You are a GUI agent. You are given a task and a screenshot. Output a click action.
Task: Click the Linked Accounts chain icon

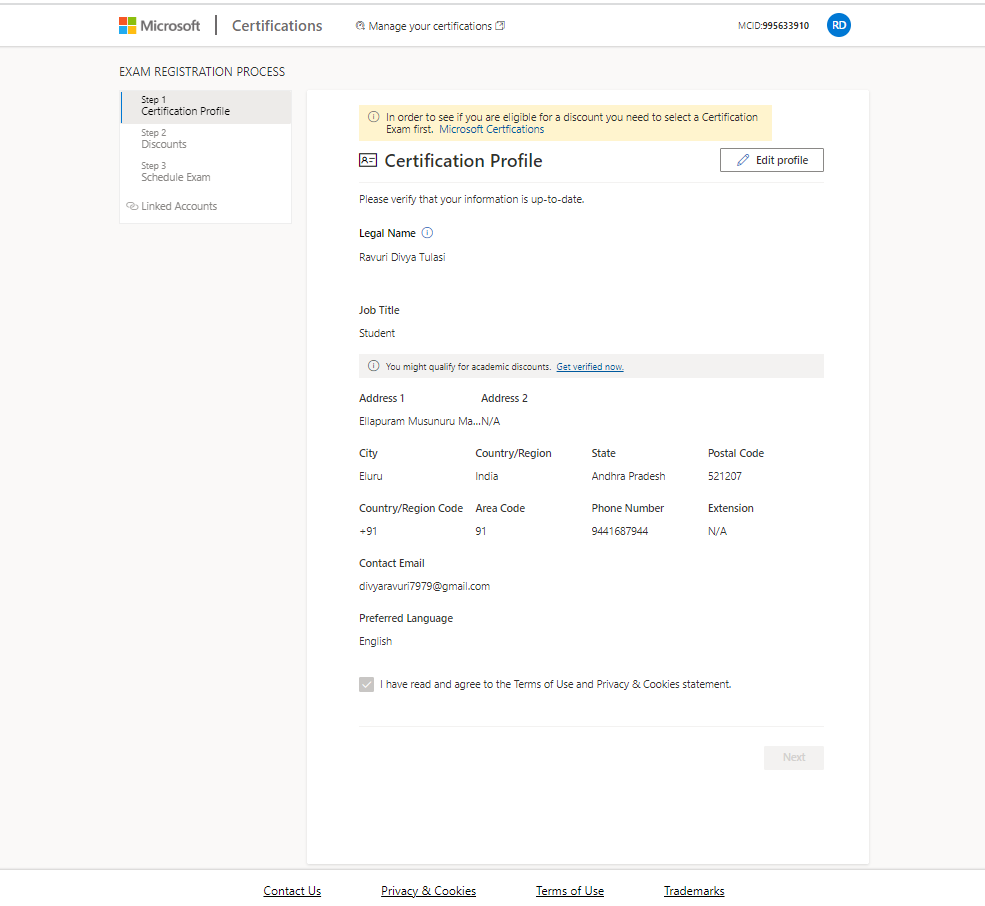pos(132,206)
